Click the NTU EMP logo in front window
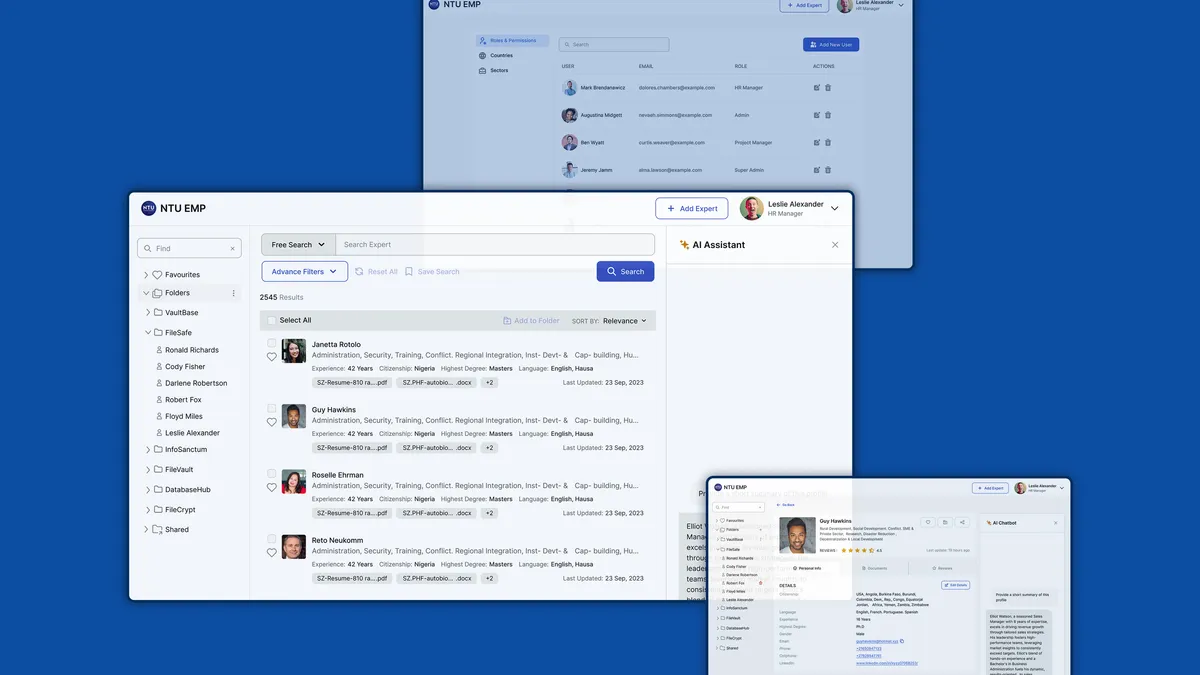This screenshot has width=1200, height=675. (149, 208)
